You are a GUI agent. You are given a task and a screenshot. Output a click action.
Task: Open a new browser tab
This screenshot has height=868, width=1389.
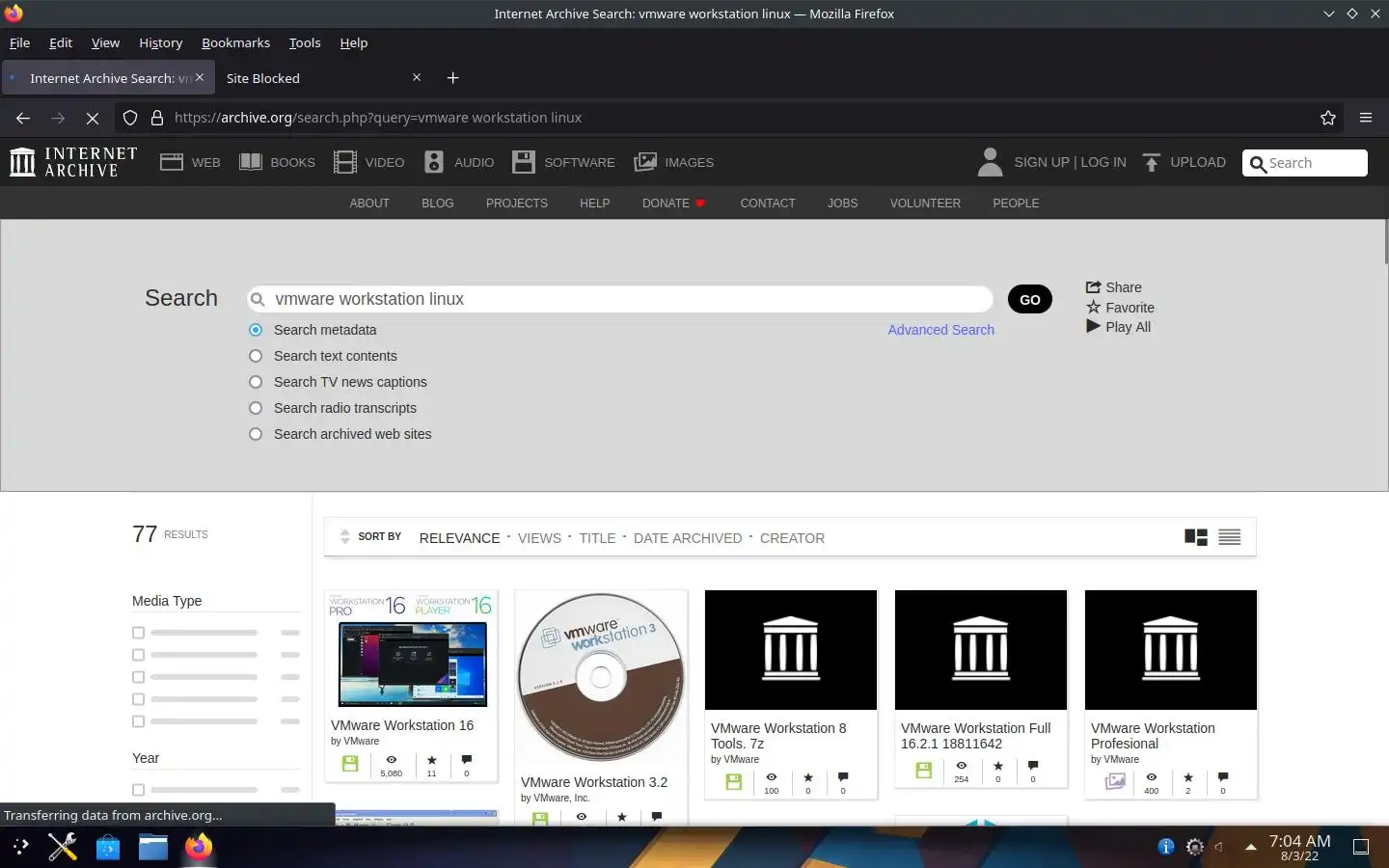click(453, 78)
